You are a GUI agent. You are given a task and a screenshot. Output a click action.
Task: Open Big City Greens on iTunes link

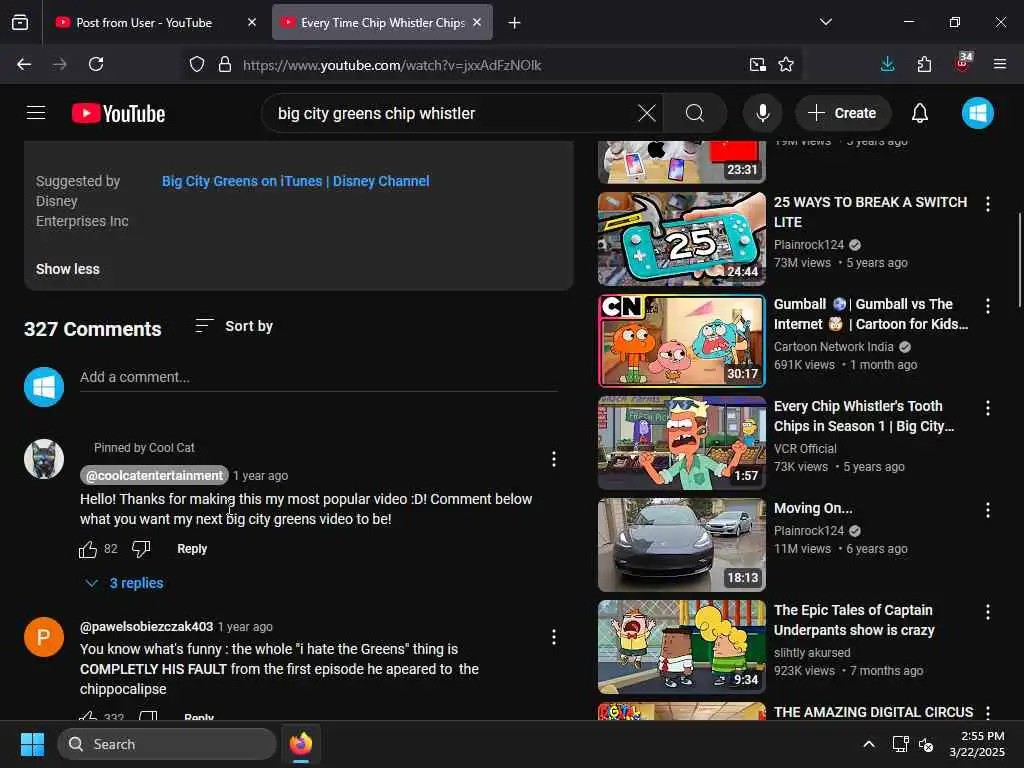point(295,181)
